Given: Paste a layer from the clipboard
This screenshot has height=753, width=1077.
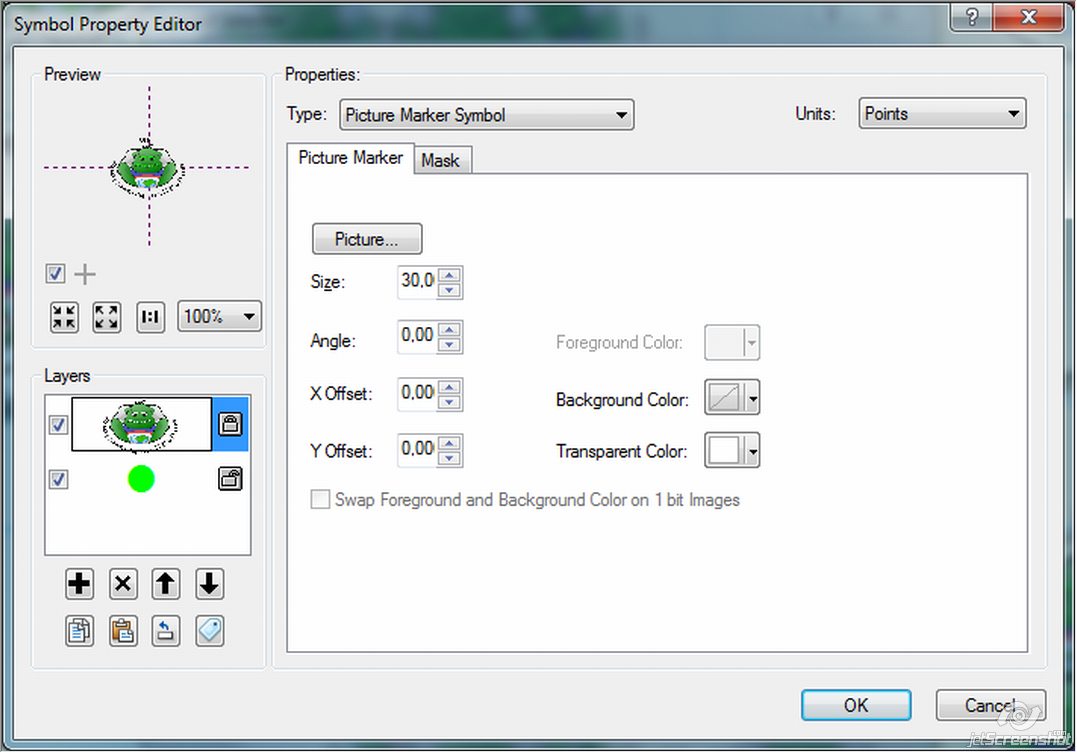Looking at the screenshot, I should point(123,631).
